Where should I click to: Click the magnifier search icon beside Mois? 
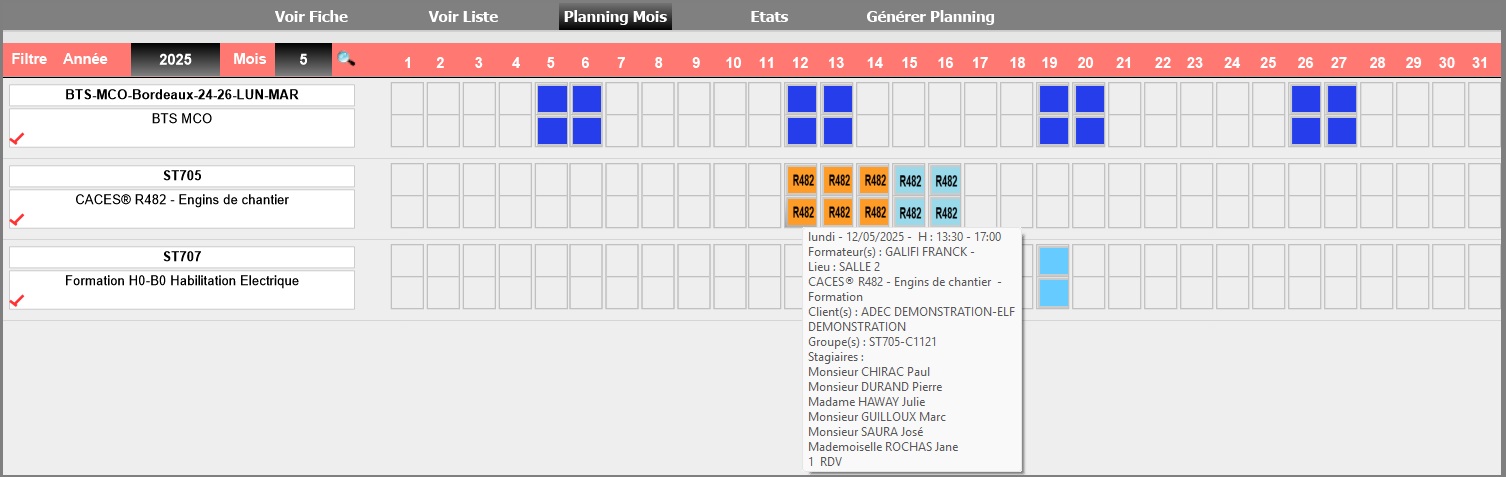click(346, 59)
